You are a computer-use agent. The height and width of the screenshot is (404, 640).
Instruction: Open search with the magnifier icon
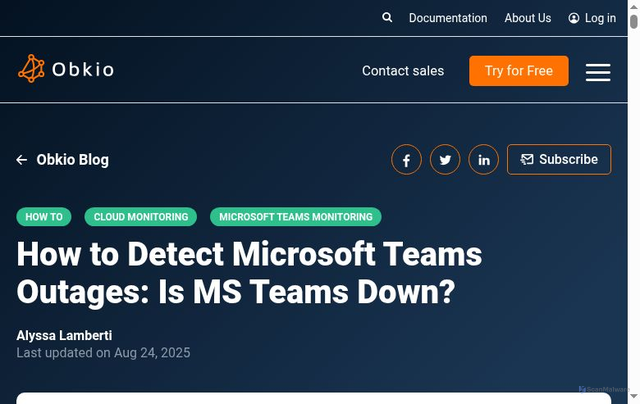pyautogui.click(x=387, y=18)
